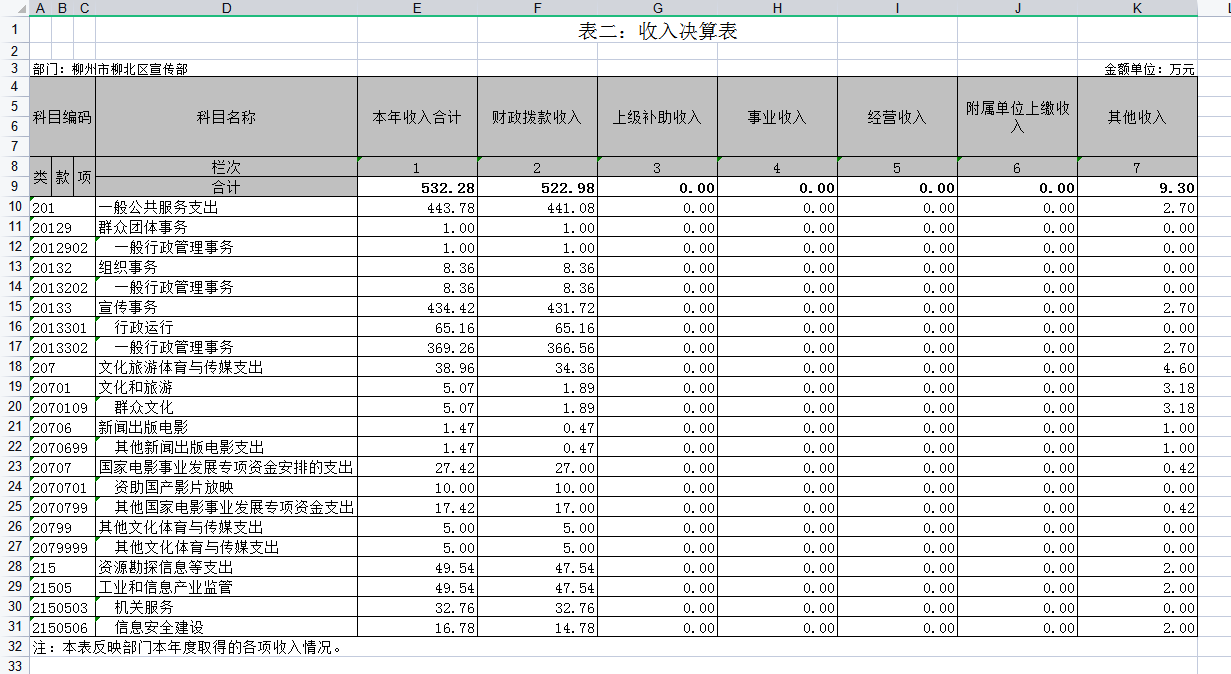The image size is (1231, 674).
Task: Select subject code cell 2150506
Action: (63, 627)
